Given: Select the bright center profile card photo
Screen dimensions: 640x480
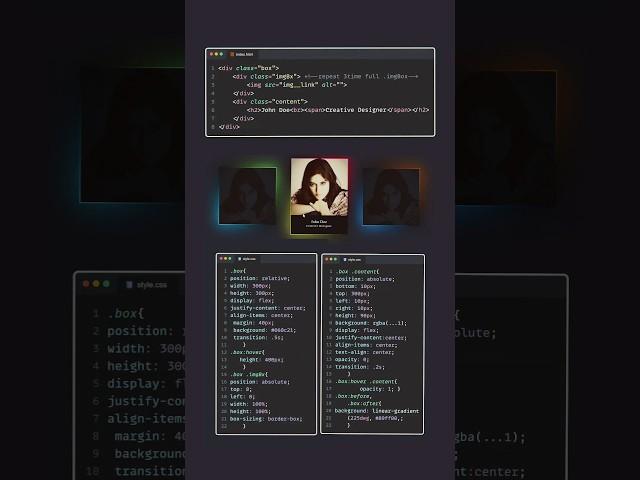Looking at the screenshot, I should (319, 187).
